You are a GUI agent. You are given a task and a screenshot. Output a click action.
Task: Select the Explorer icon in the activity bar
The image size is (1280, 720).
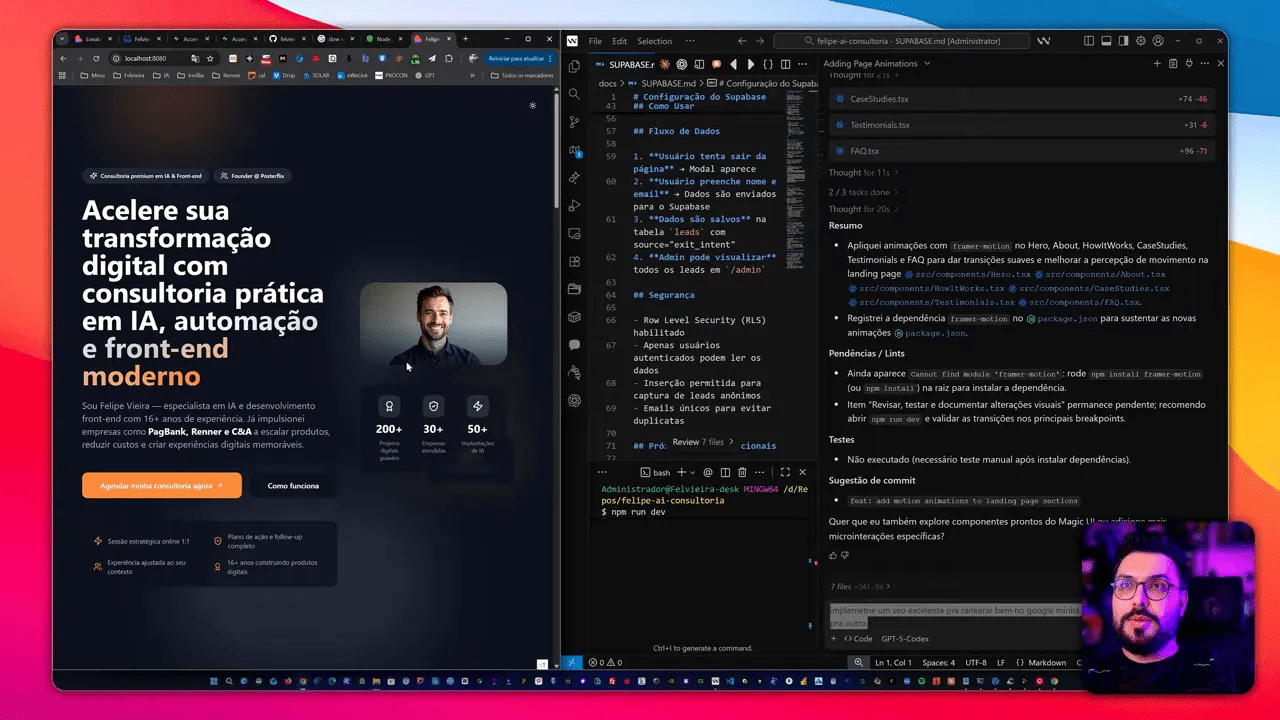(573, 69)
